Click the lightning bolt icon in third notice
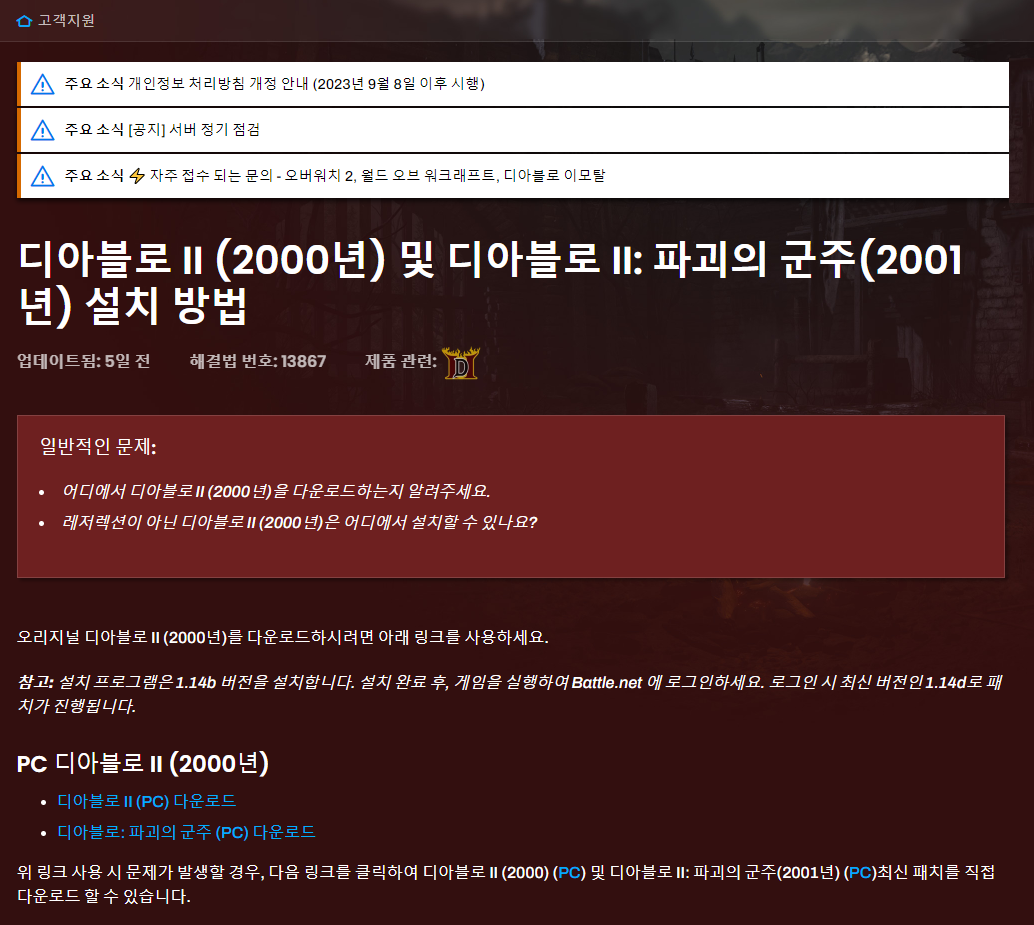Viewport: 1034px width, 925px height. coord(137,176)
